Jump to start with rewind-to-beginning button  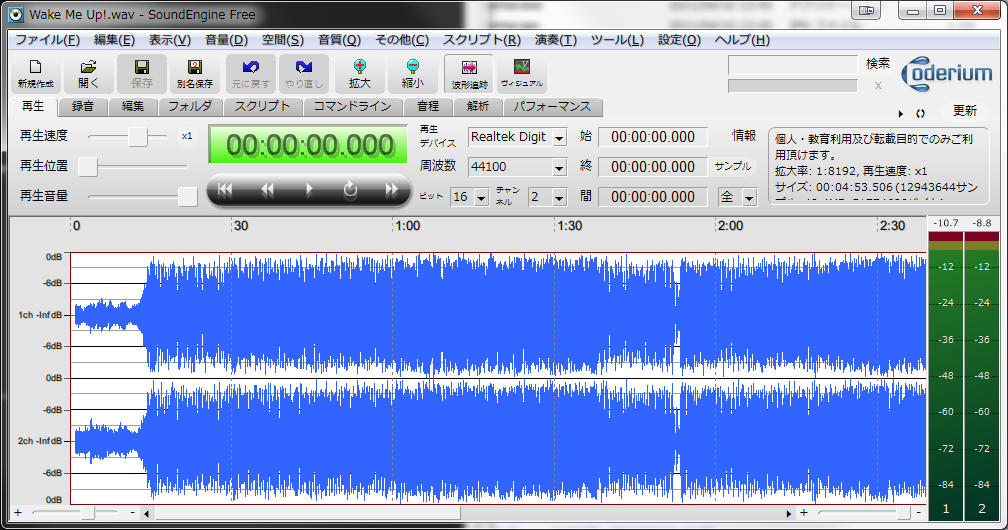click(225, 190)
